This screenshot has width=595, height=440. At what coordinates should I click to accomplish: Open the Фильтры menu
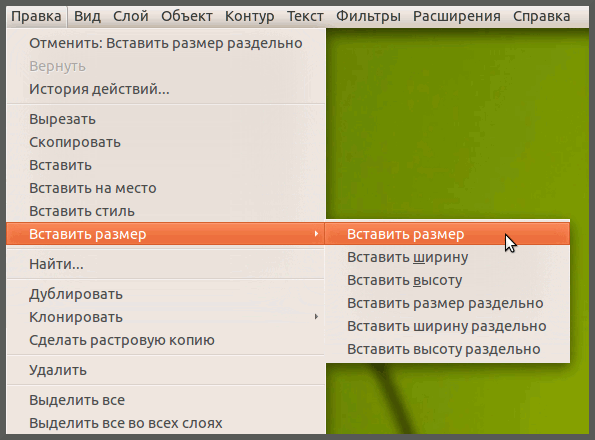(x=368, y=16)
